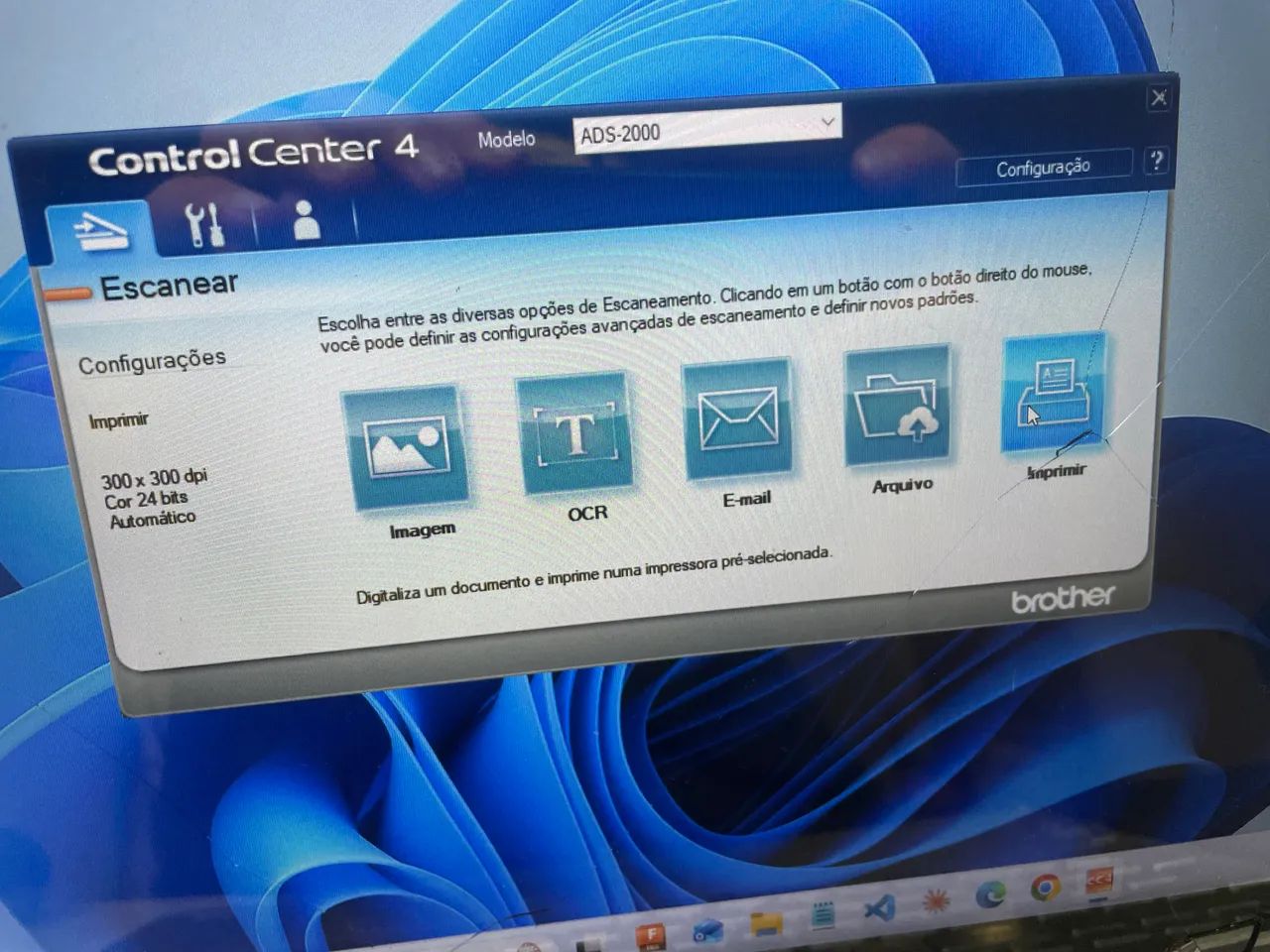
Task: Click the 'Automático' setting text
Action: 152,519
